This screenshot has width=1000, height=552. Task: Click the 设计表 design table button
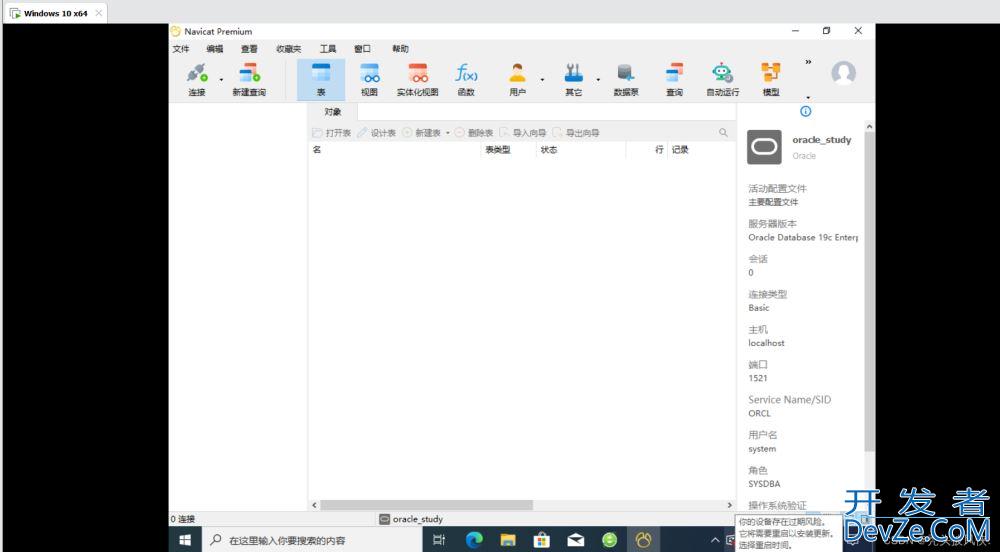pyautogui.click(x=376, y=133)
